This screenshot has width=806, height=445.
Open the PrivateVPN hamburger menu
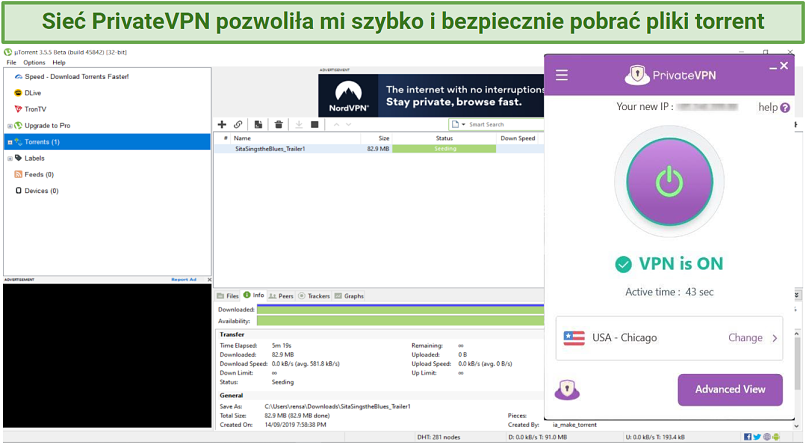click(562, 76)
